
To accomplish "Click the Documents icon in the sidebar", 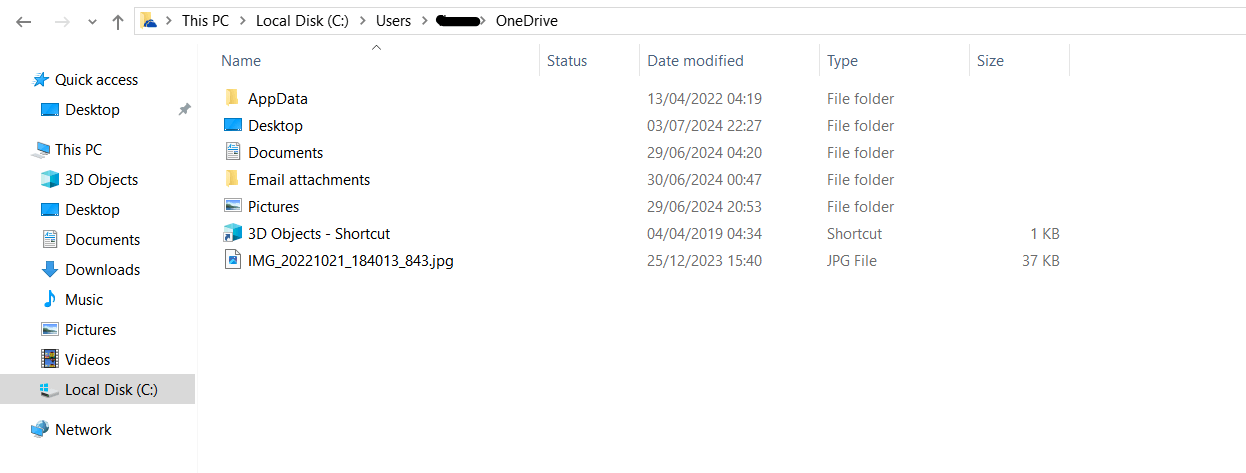I will (49, 239).
